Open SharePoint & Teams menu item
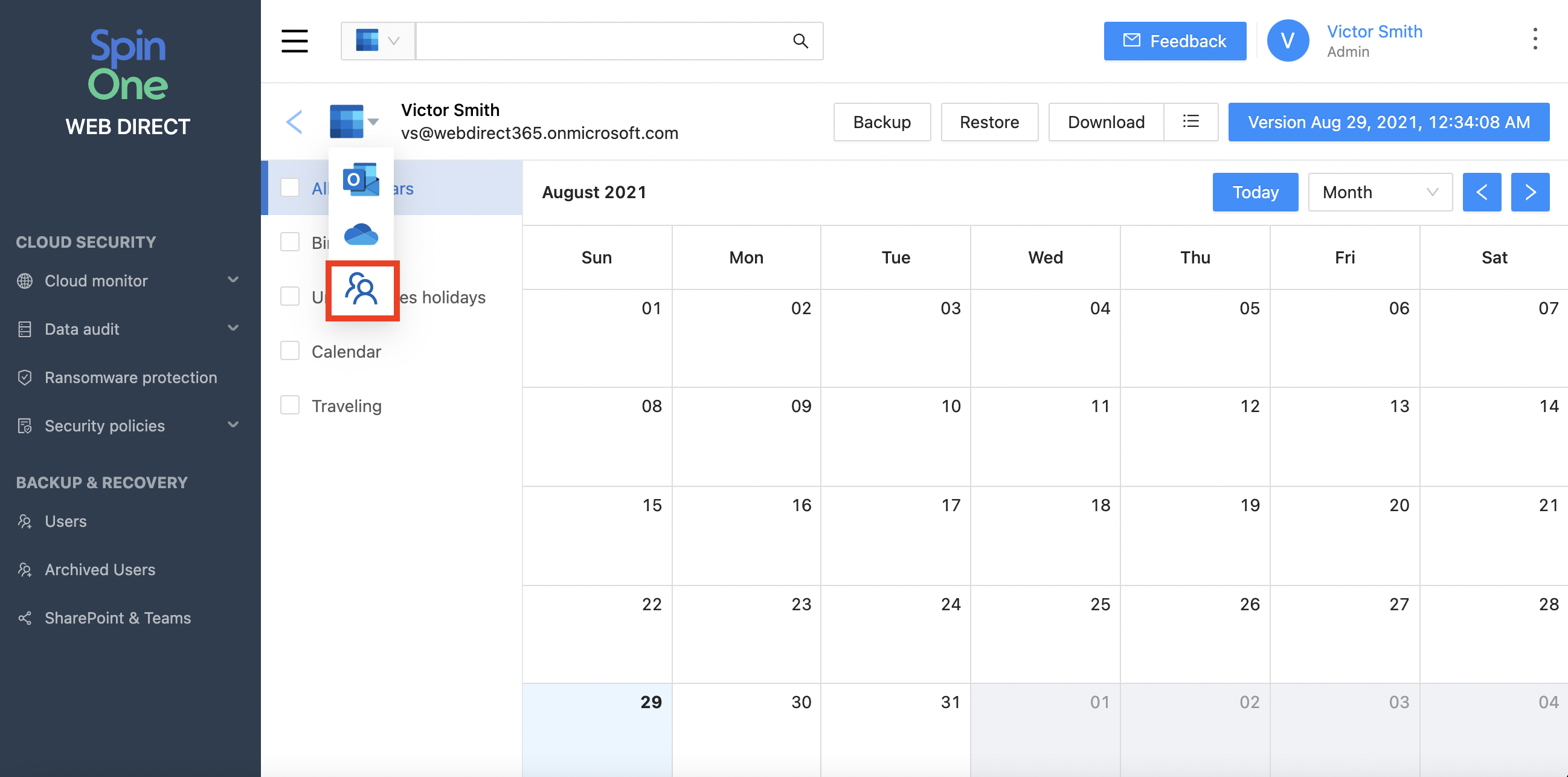The width and height of the screenshot is (1568, 777). click(117, 617)
